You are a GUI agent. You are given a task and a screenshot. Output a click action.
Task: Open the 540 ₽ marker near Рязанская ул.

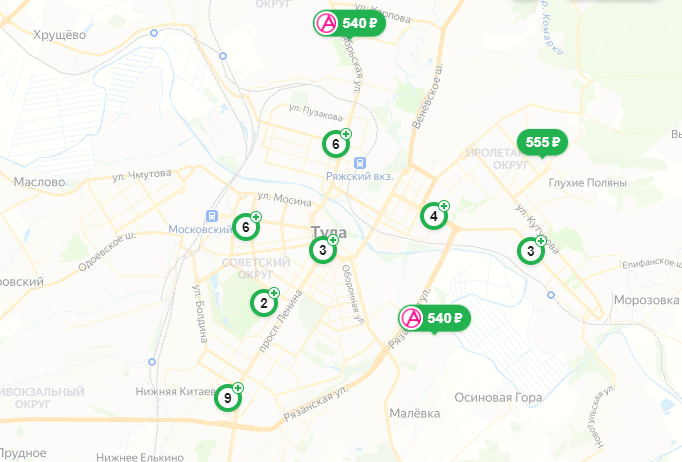coord(434,318)
